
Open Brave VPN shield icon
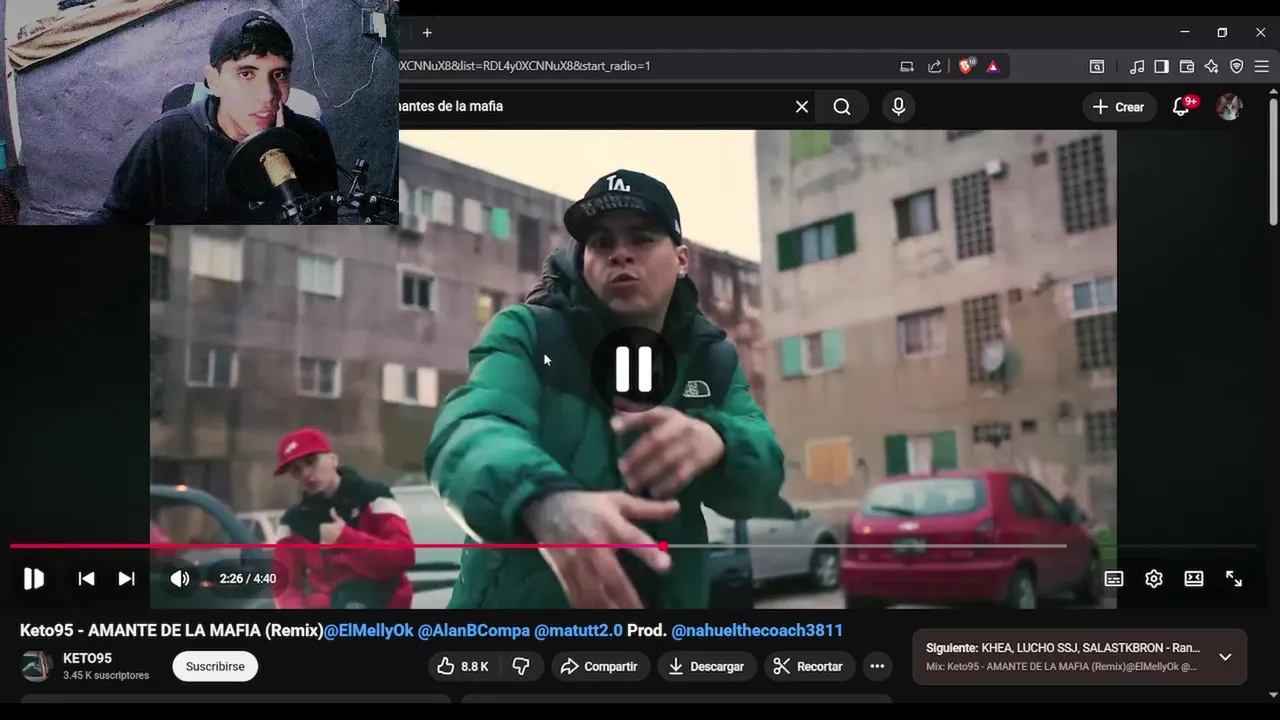[x=1236, y=67]
